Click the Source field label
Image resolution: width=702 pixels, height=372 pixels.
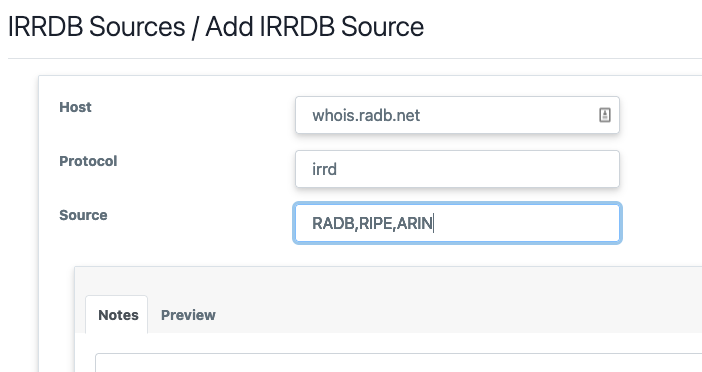coord(83,215)
